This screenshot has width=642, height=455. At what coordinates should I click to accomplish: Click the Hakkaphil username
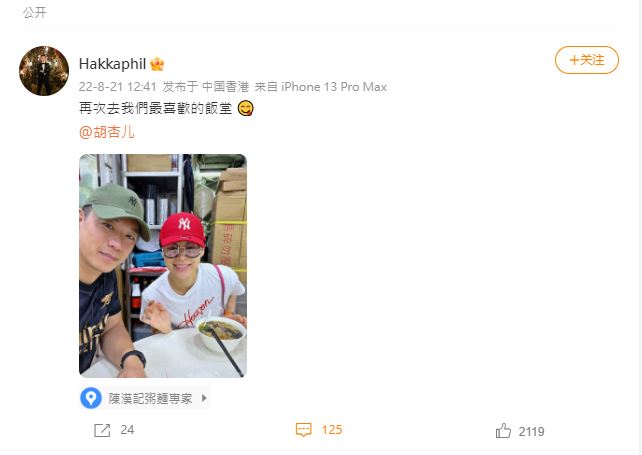(112, 64)
